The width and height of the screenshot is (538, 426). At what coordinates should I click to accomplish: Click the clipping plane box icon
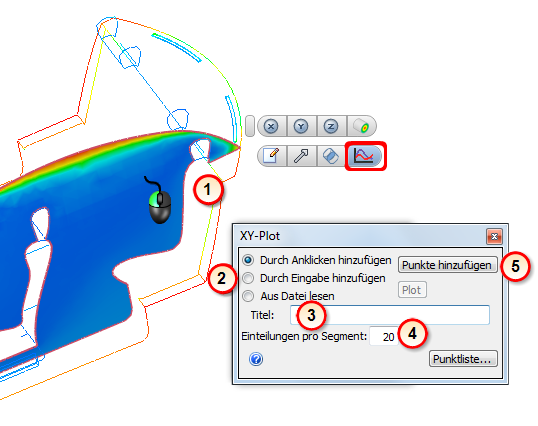click(331, 156)
